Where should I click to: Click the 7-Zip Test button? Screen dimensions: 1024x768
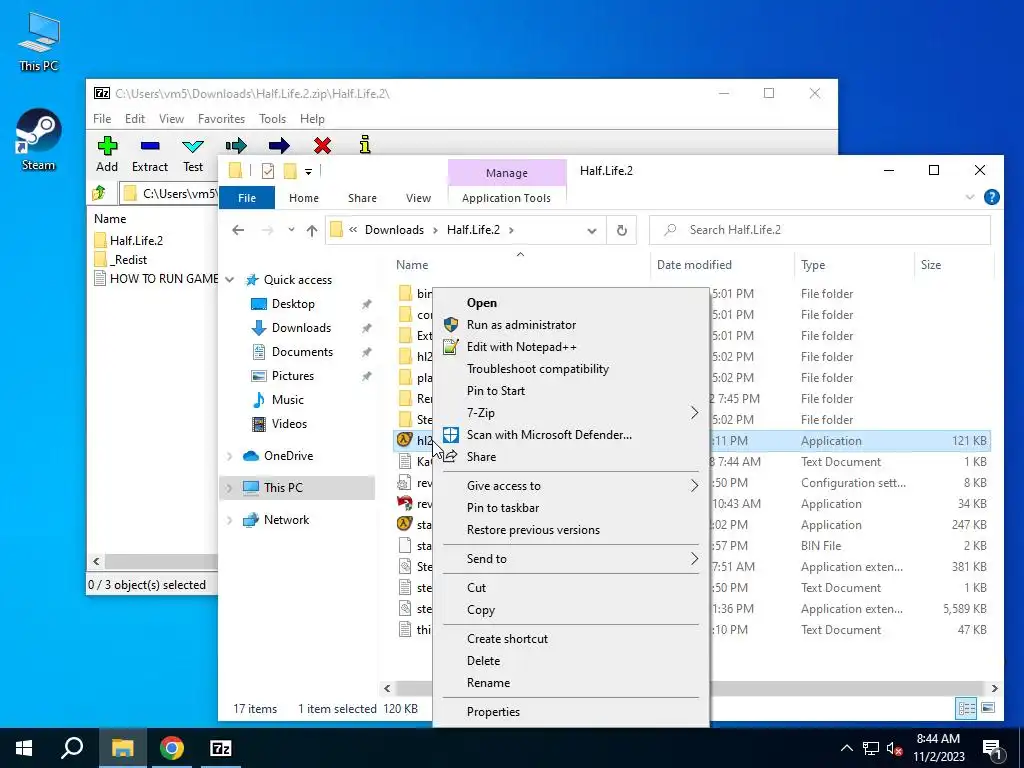click(193, 155)
